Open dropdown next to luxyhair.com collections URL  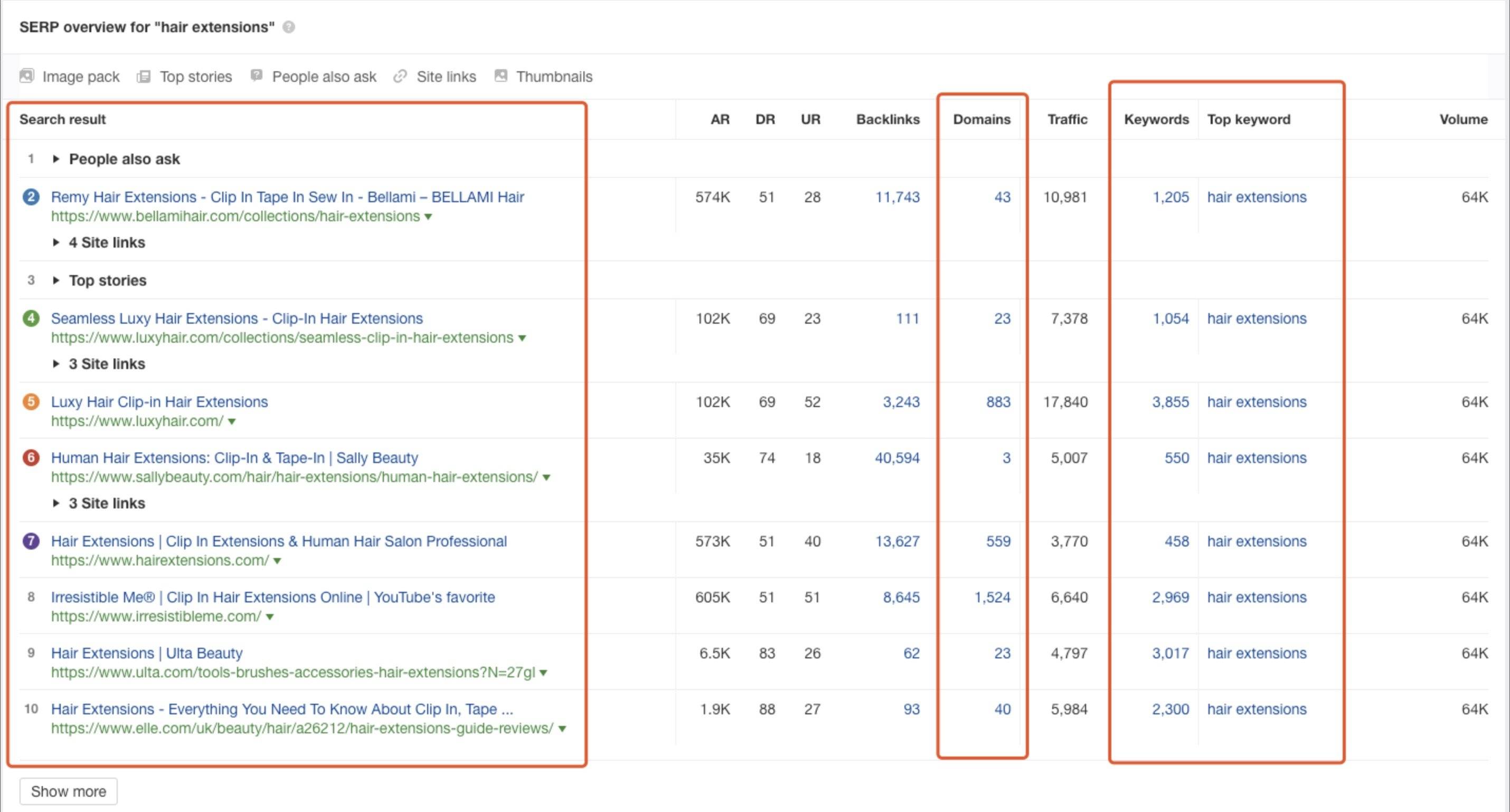coord(522,338)
